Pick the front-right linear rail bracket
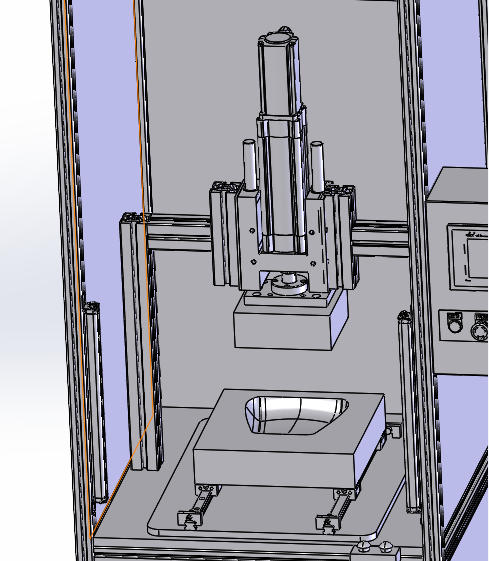 [x=328, y=523]
